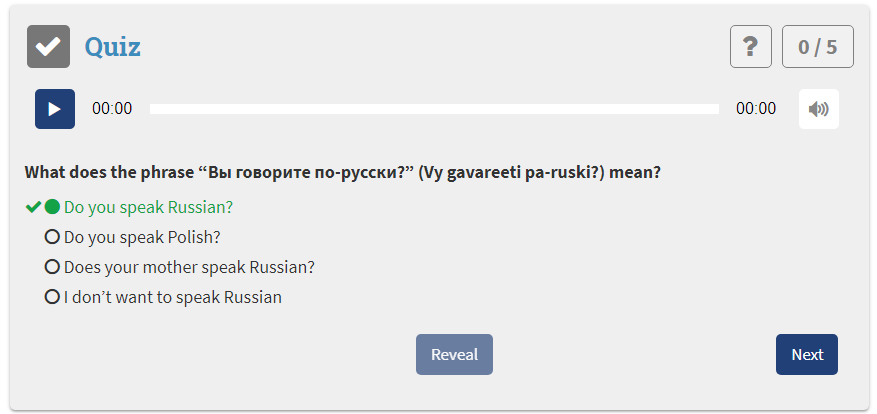Viewport: 877px width, 414px height.
Task: Click the Quiz checkmark icon
Action: 48,47
